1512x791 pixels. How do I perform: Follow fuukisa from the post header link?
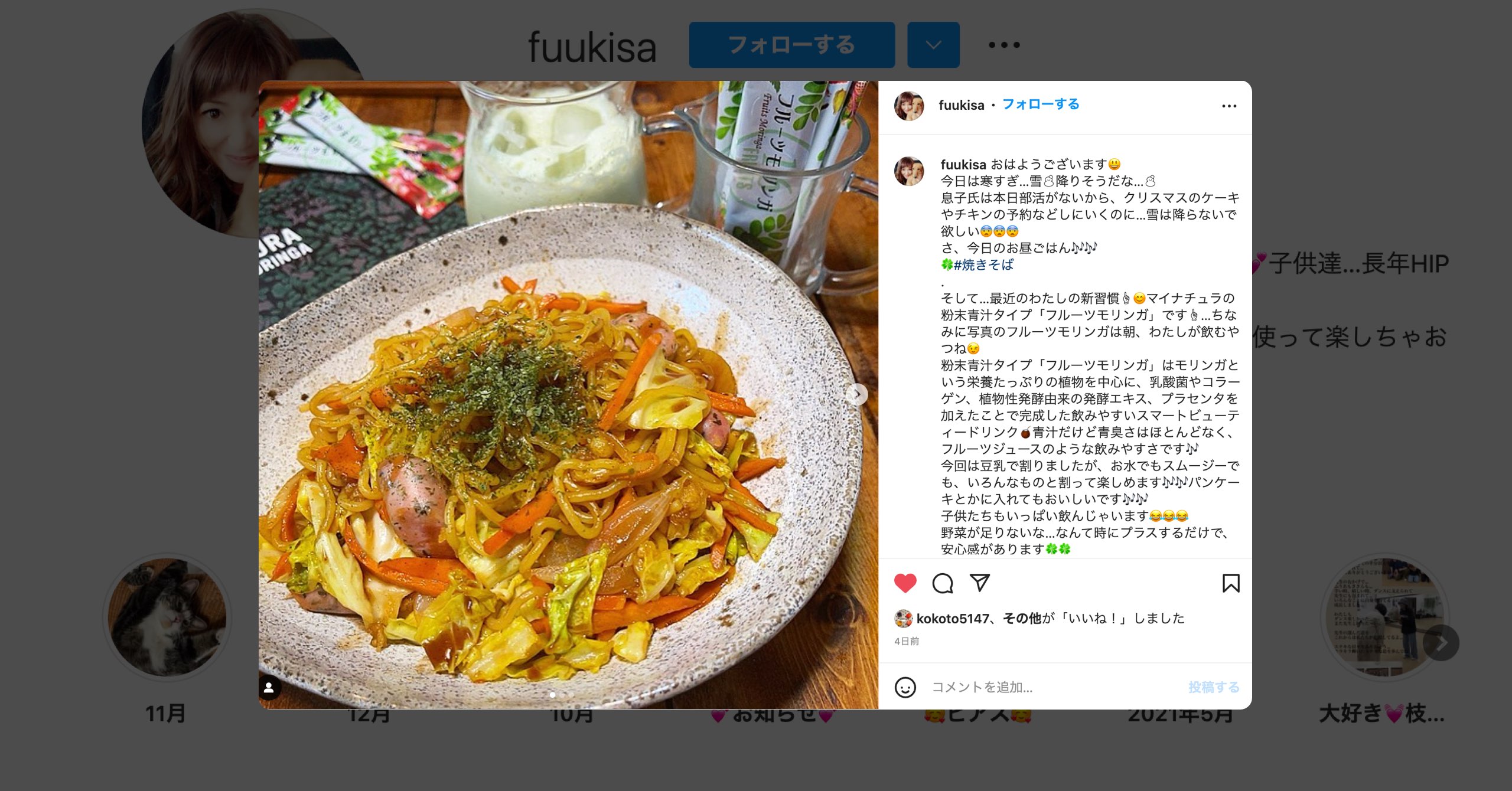[x=1041, y=104]
